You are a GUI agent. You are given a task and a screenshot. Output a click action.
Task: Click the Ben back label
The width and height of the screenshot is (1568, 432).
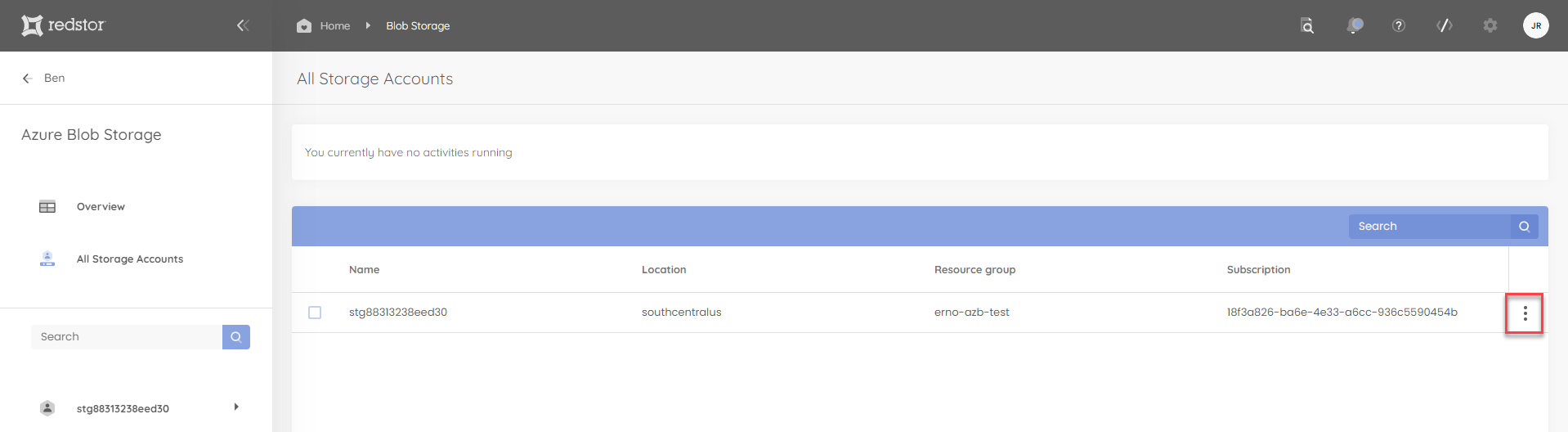coord(55,78)
